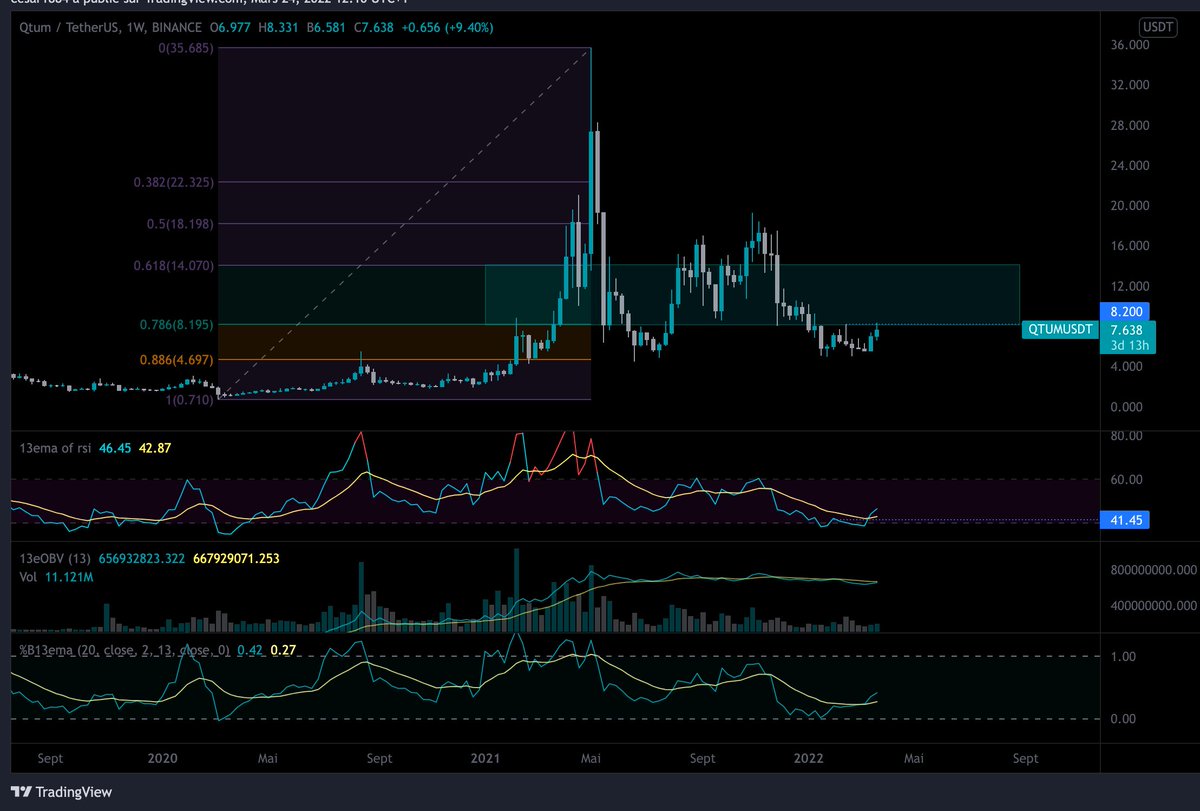Viewport: 1200px width, 811px height.
Task: Click the 0.618(14.070) Fibonacci level label
Action: tap(174, 265)
